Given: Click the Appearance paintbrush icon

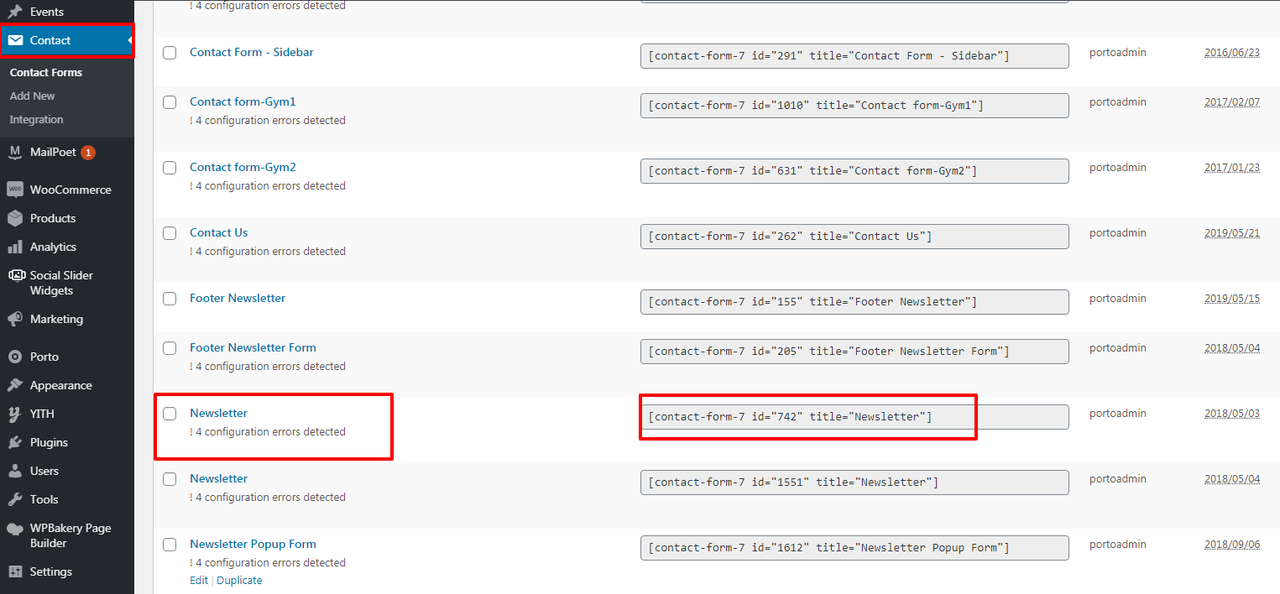Looking at the screenshot, I should [15, 386].
